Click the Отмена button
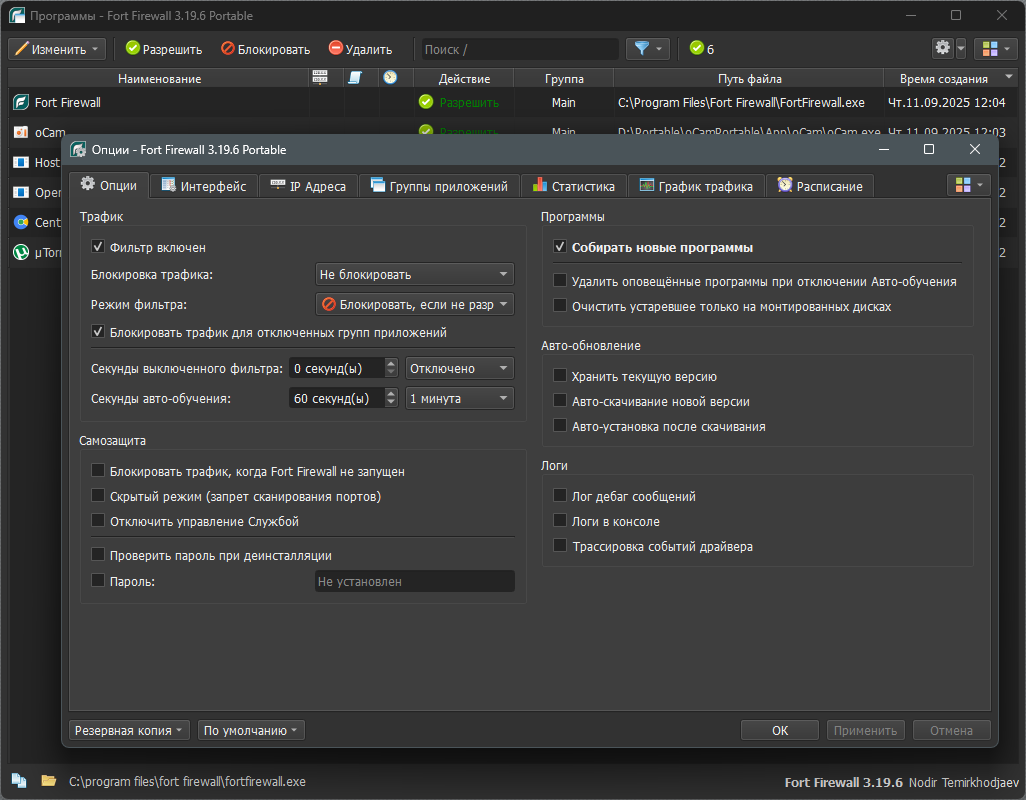The image size is (1026, 800). 951,730
